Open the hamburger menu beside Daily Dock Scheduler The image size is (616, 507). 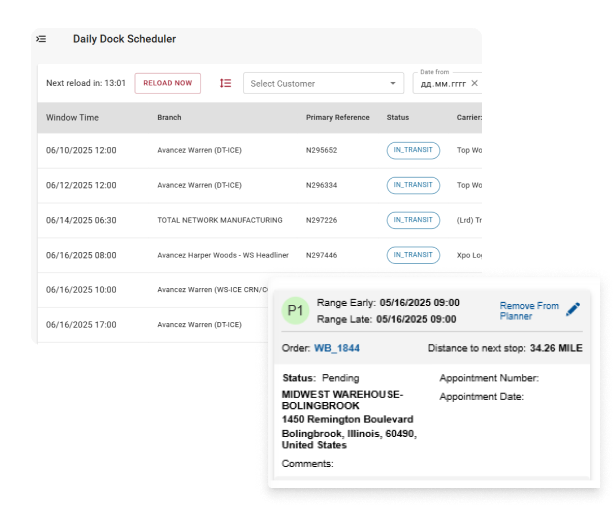41,39
